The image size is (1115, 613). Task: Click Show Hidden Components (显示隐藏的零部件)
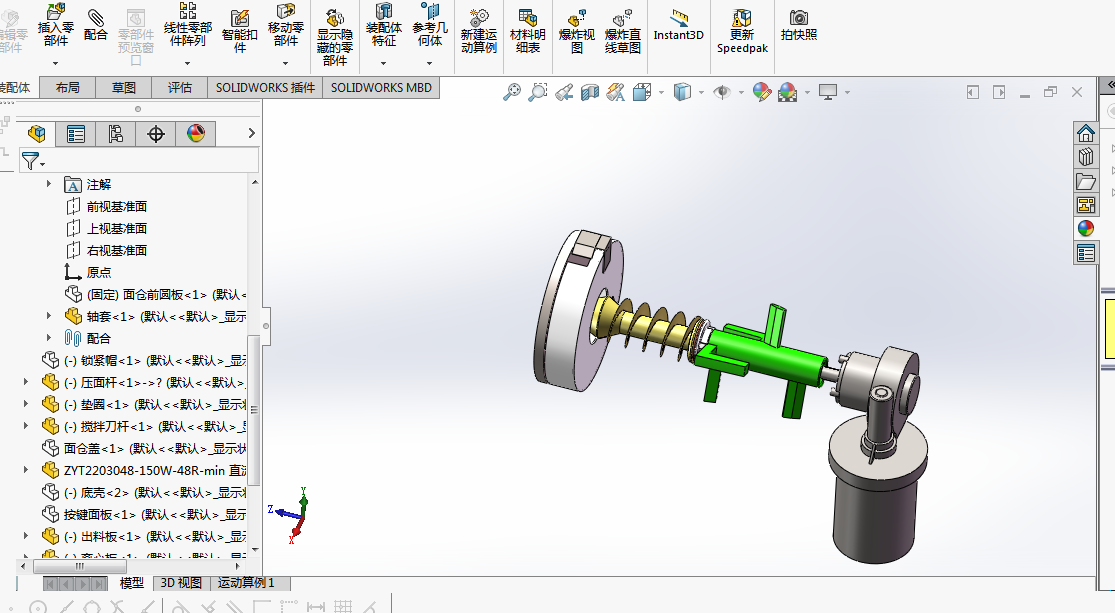coord(334,37)
